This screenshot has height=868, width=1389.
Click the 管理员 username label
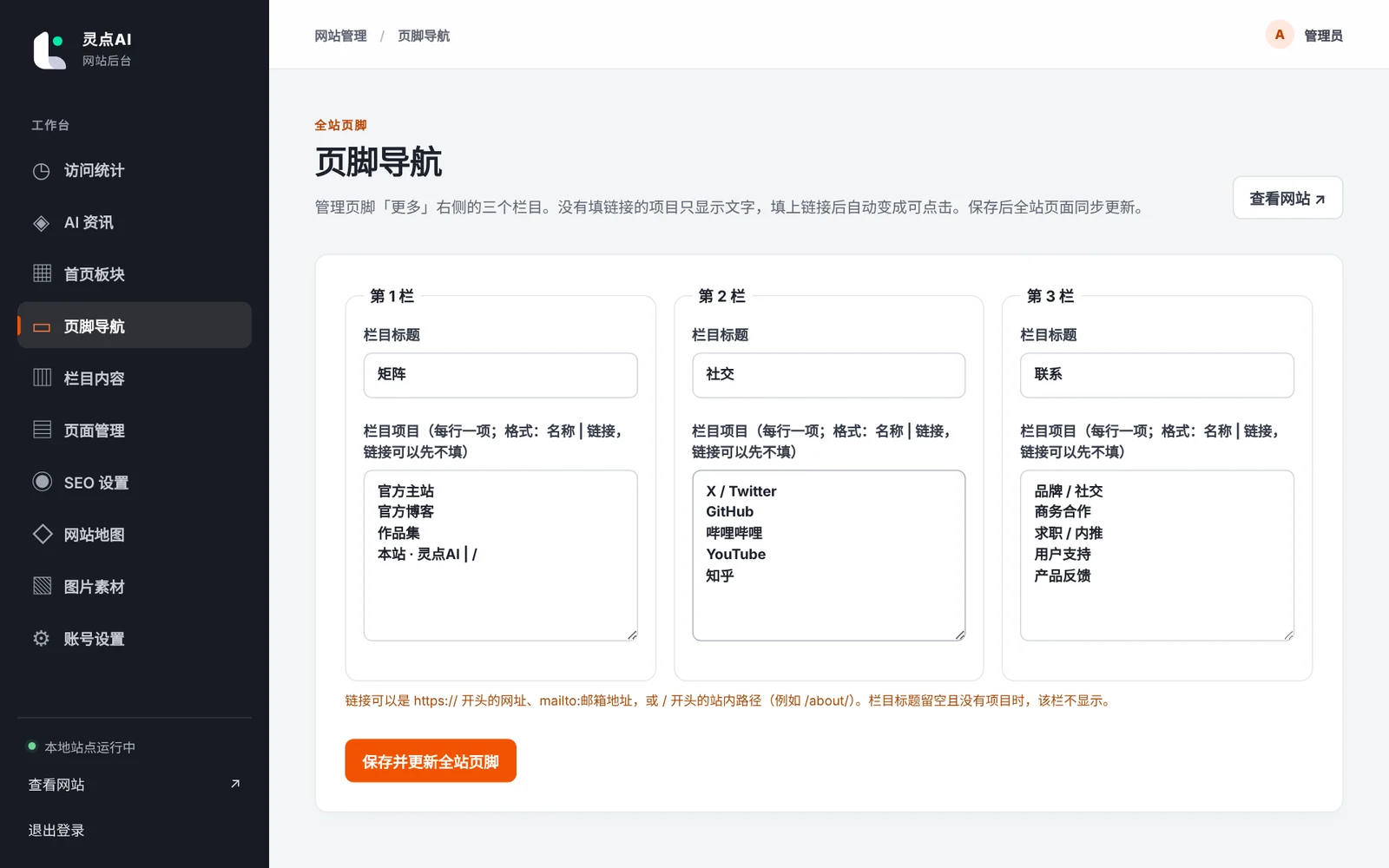[1323, 36]
